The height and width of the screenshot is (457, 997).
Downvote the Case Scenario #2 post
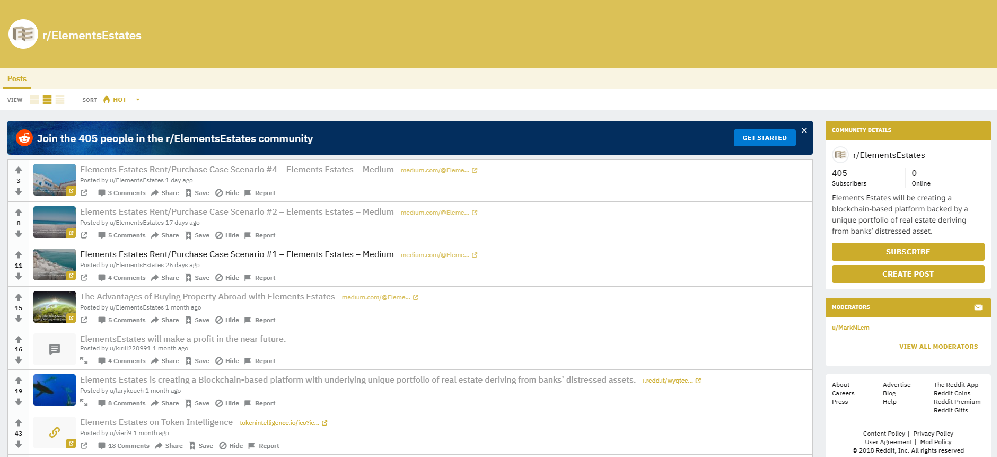18,234
